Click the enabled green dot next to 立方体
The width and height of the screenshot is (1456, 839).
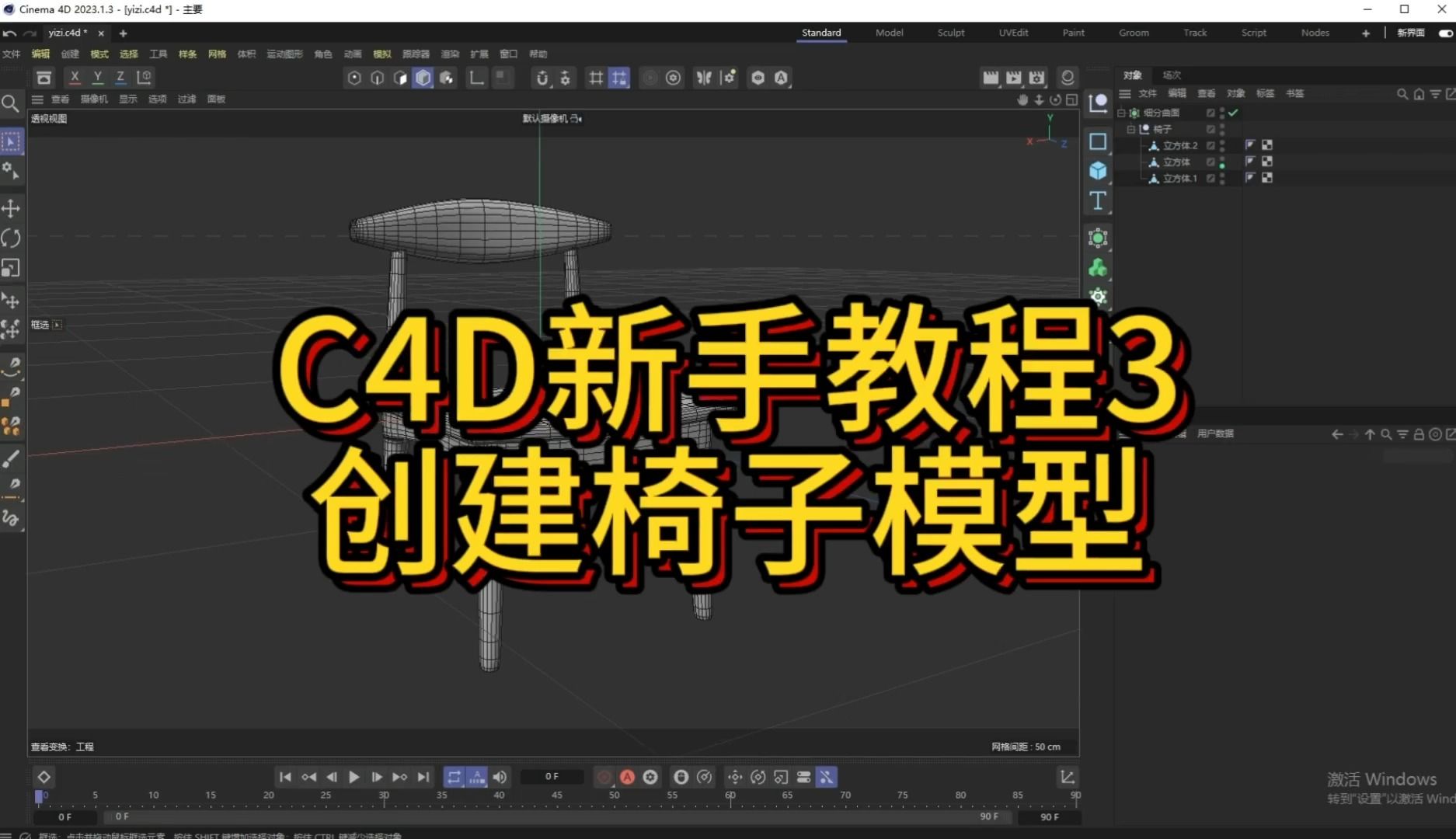coord(1222,165)
